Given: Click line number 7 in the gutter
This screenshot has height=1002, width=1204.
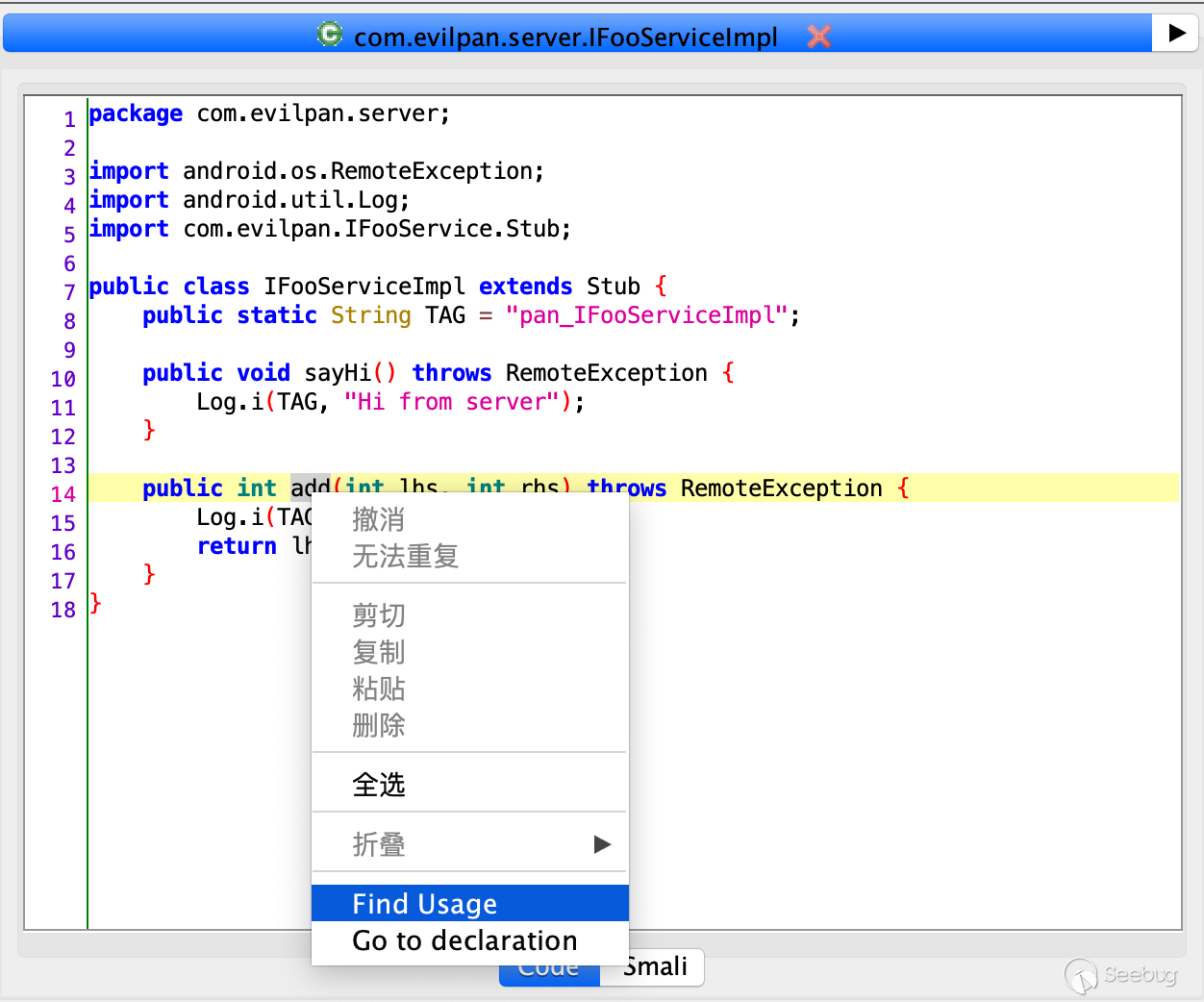Looking at the screenshot, I should coord(69,292).
